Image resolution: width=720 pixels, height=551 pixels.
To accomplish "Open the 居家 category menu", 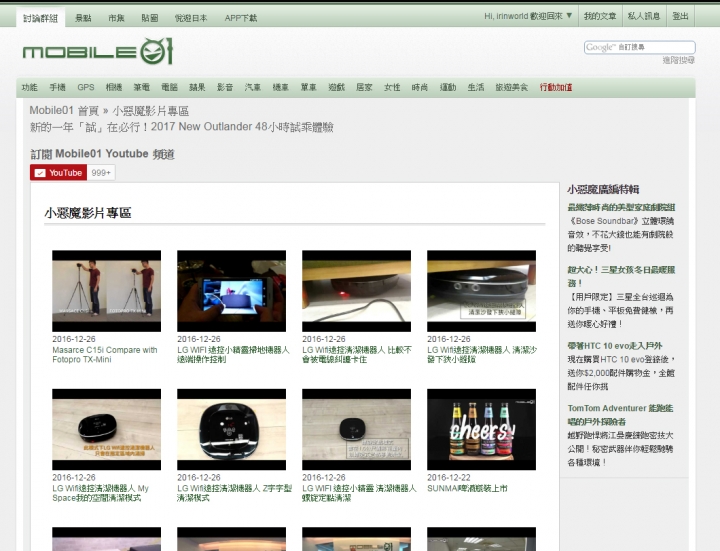I will click(x=364, y=87).
